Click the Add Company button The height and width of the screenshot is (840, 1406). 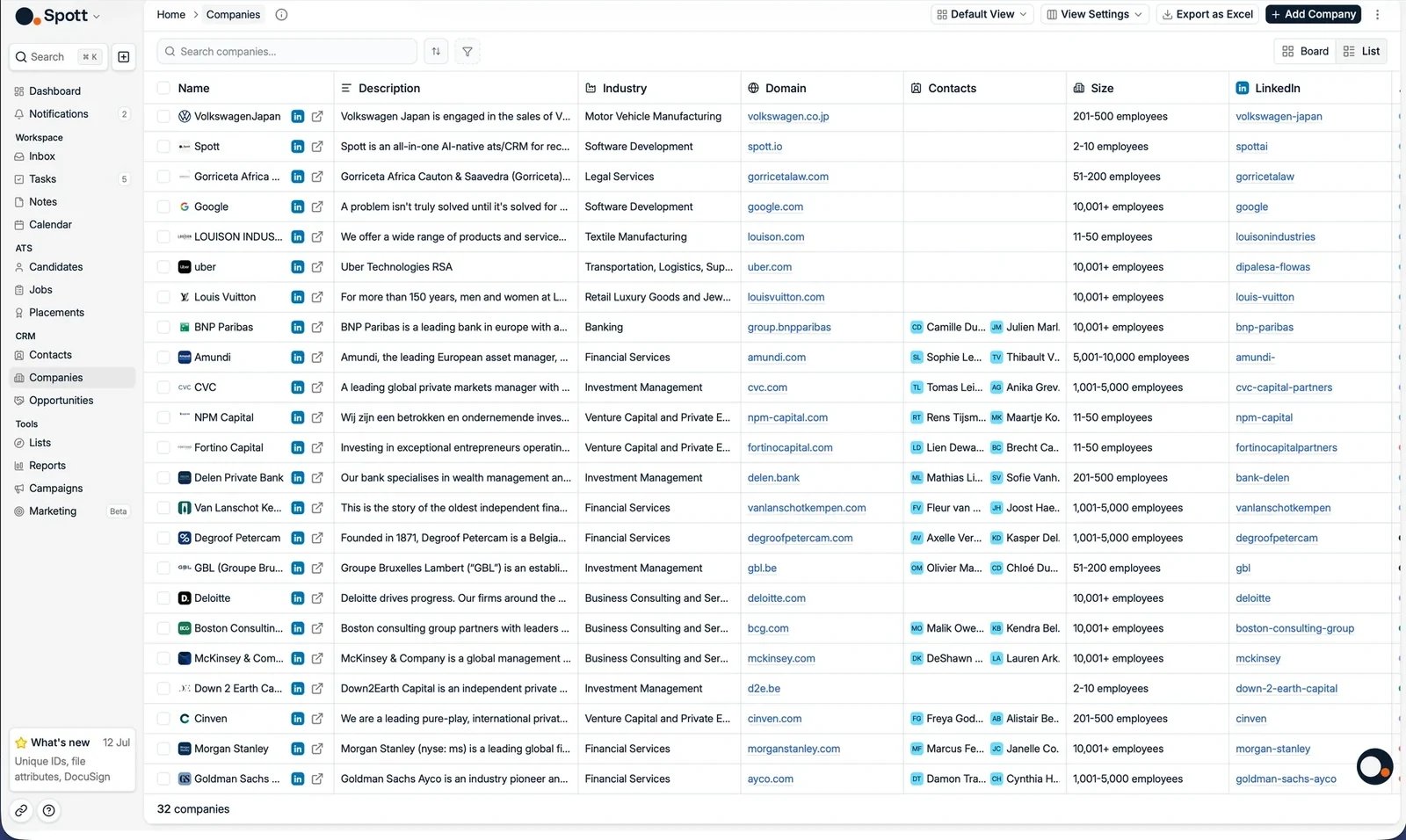(x=1313, y=15)
